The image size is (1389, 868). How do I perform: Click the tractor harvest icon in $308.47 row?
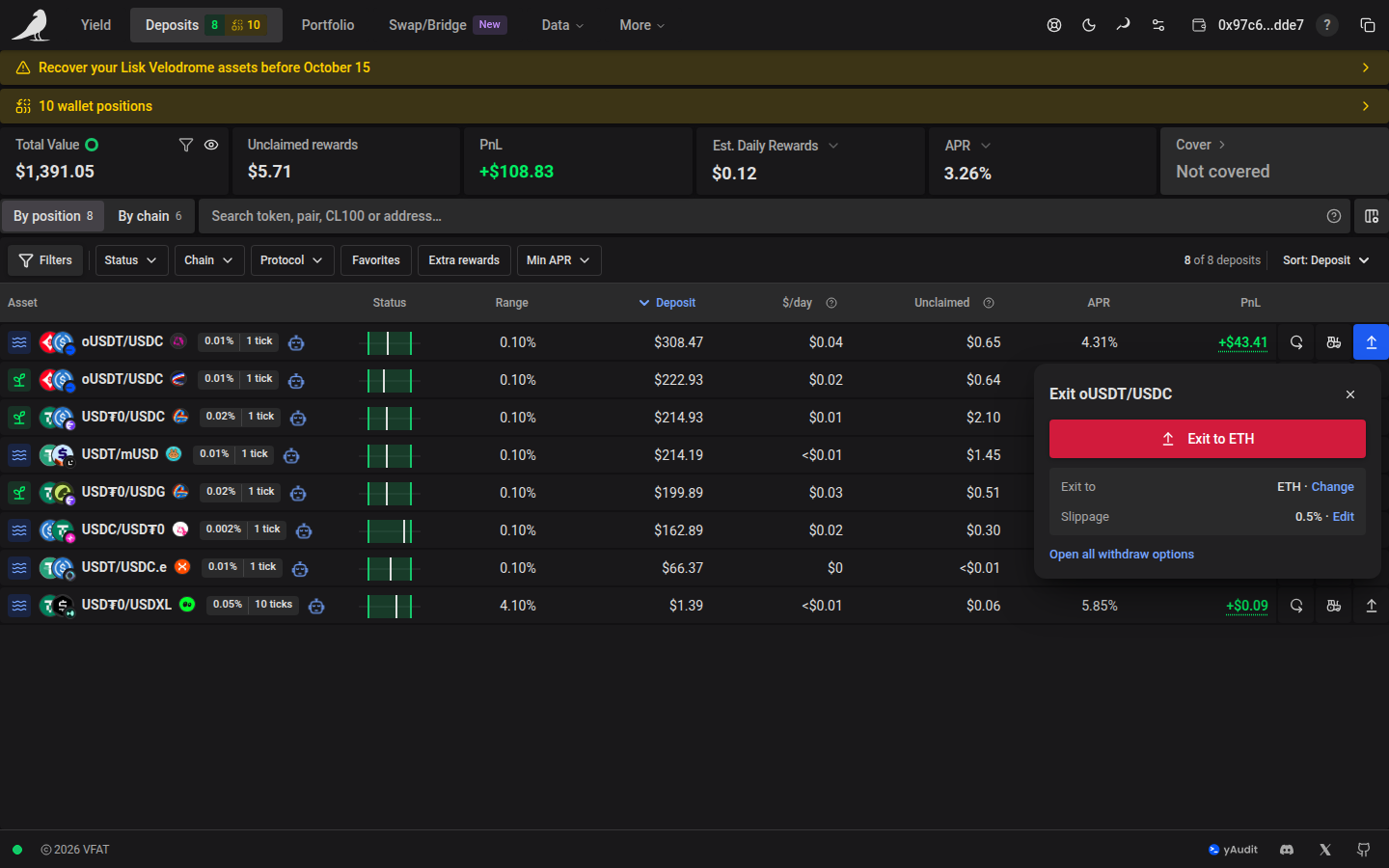pos(1334,342)
